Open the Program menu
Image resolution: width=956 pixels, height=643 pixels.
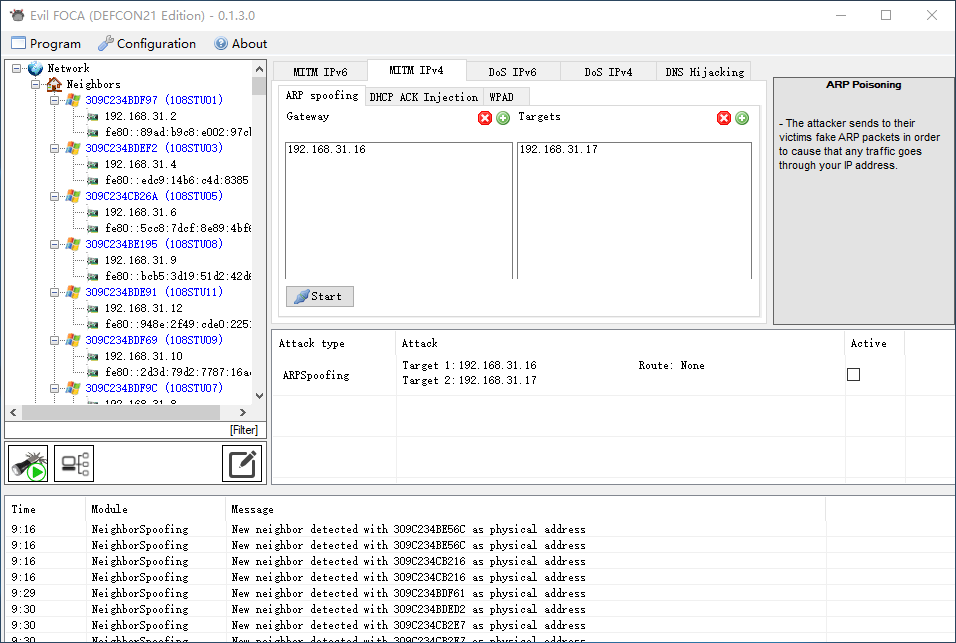[x=46, y=43]
